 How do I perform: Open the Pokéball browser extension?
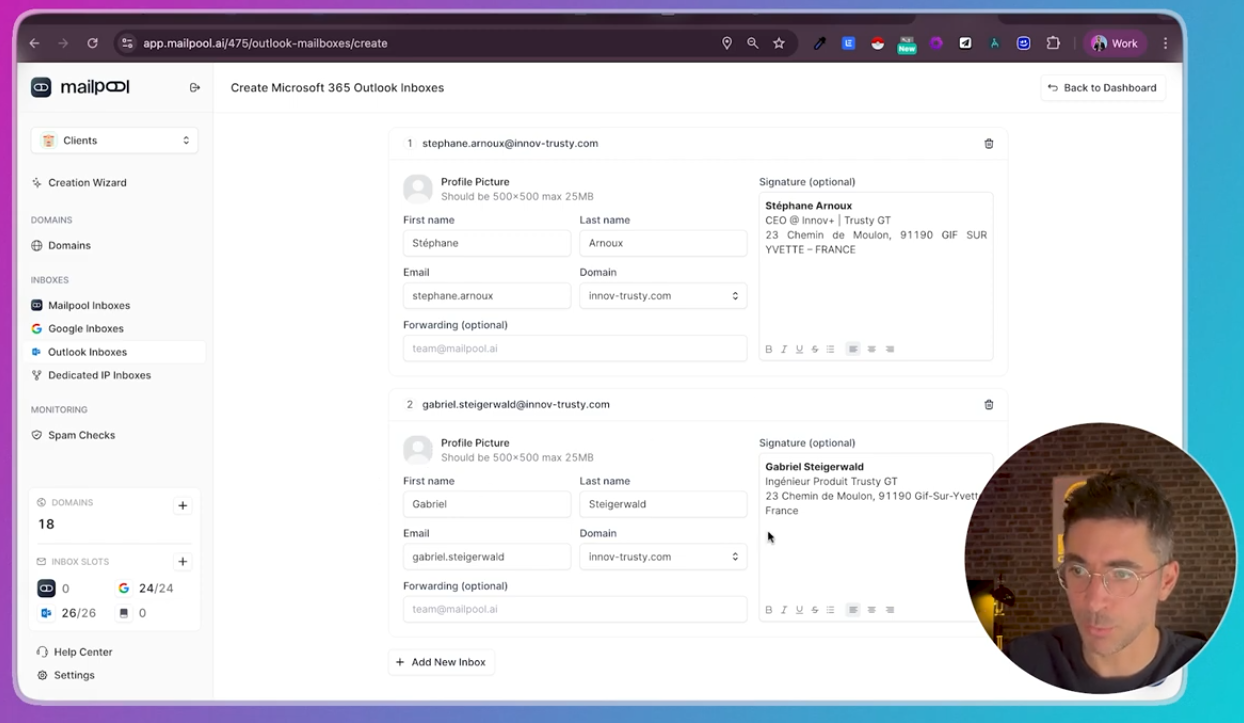point(878,44)
